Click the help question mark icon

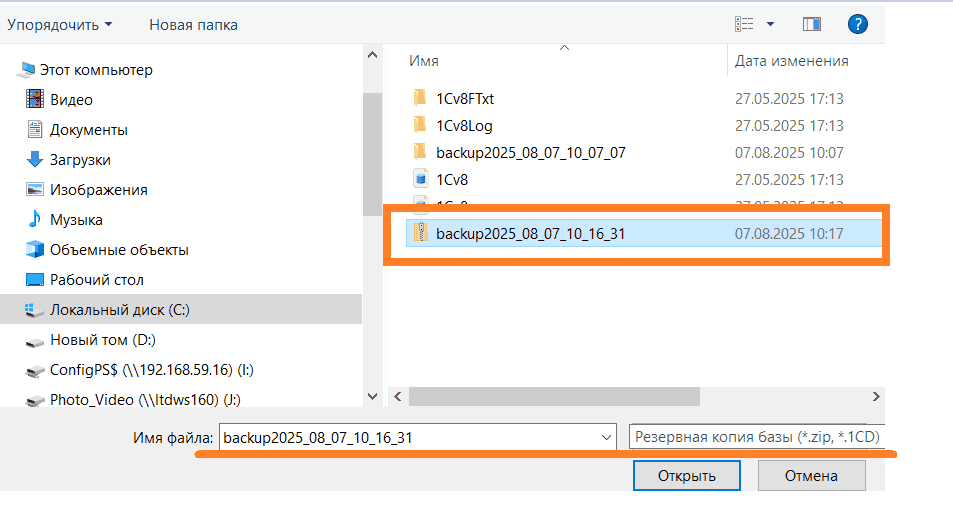[857, 24]
